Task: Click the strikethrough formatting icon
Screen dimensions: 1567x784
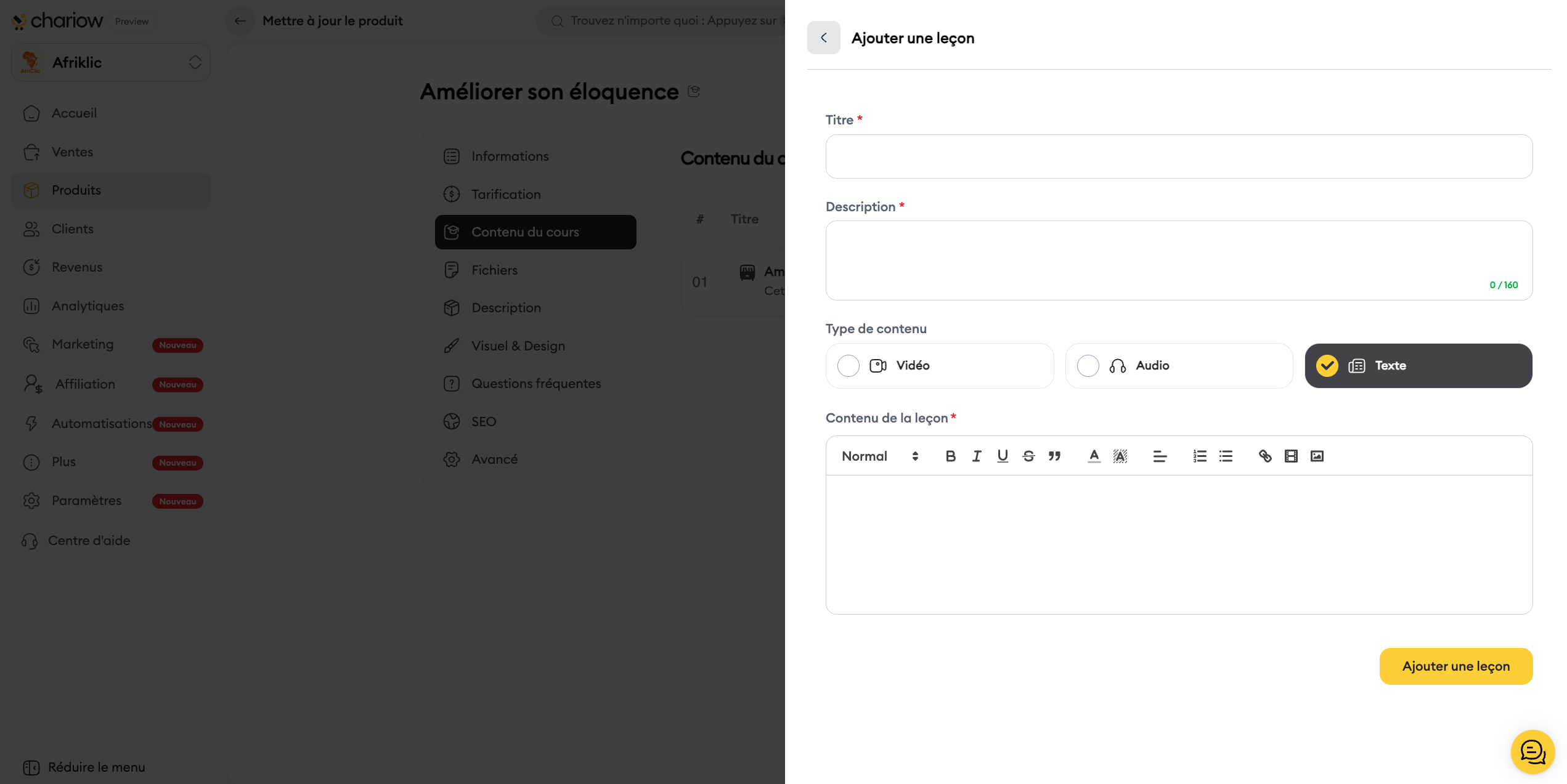Action: (x=1028, y=456)
